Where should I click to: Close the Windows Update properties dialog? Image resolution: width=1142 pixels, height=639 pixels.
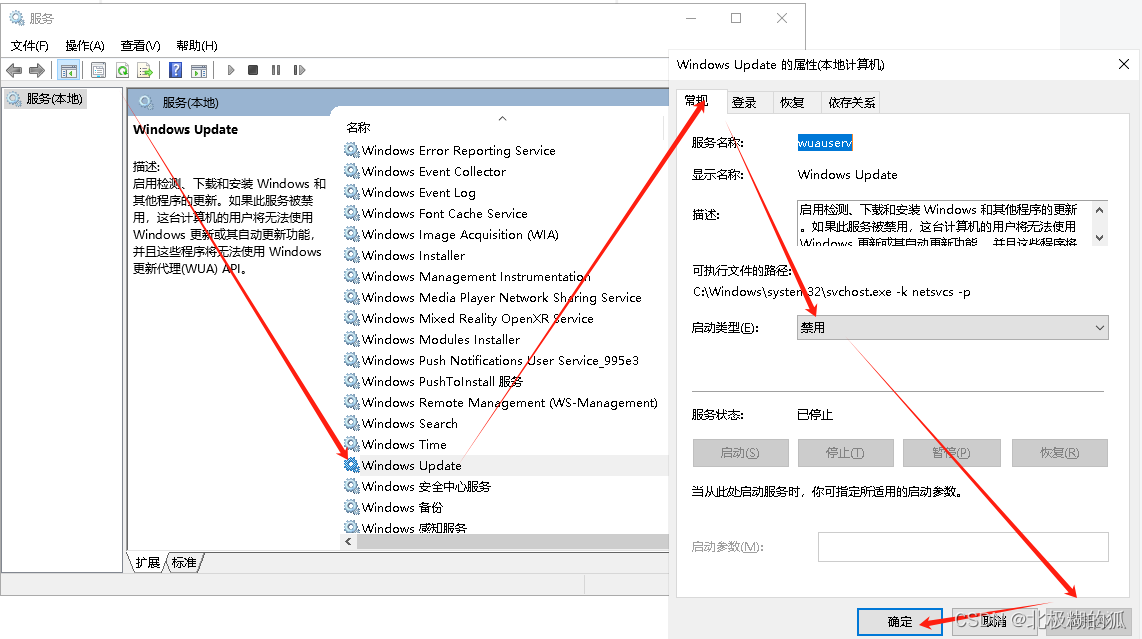1124,64
